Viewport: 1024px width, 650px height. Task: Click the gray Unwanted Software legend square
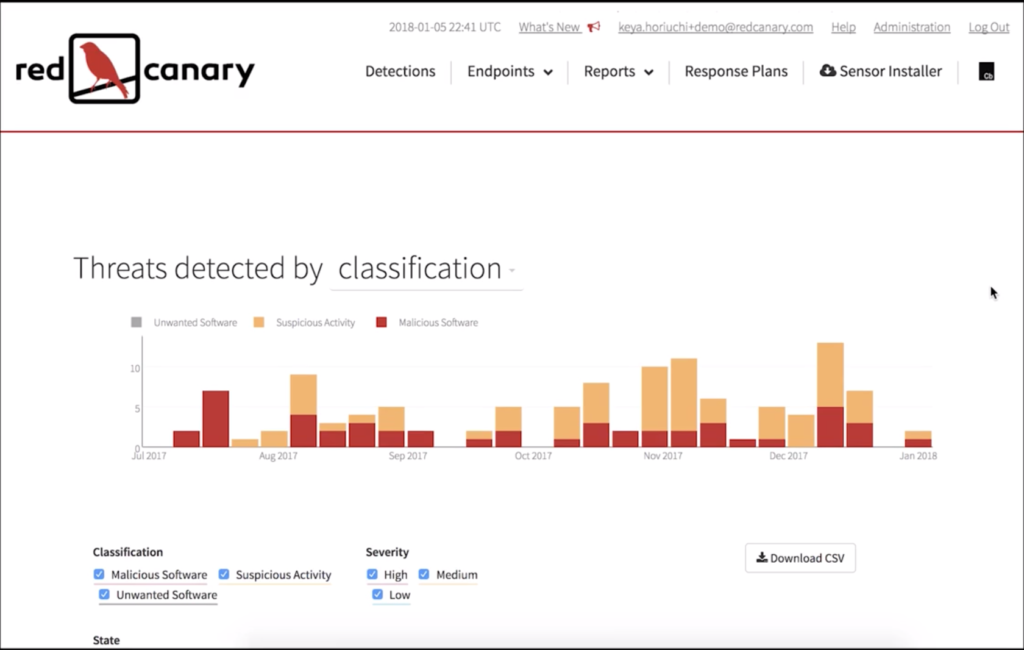136,323
